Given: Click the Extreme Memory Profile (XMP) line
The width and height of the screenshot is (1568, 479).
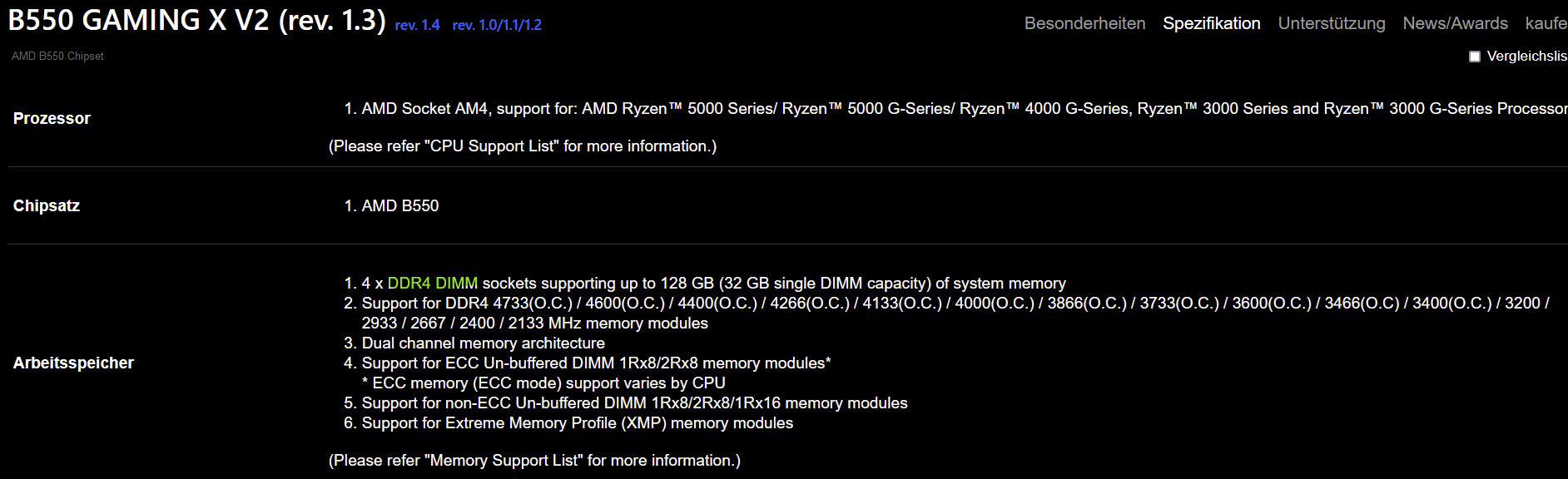Looking at the screenshot, I should [x=577, y=423].
